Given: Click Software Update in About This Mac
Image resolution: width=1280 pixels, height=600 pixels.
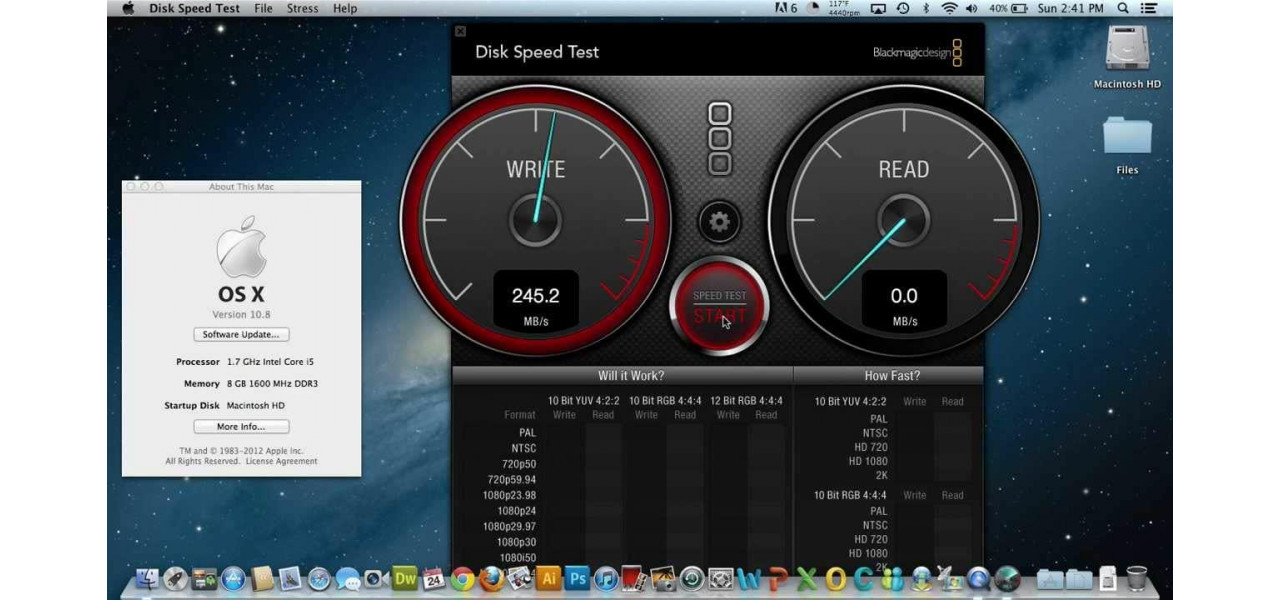Looking at the screenshot, I should pyautogui.click(x=241, y=334).
